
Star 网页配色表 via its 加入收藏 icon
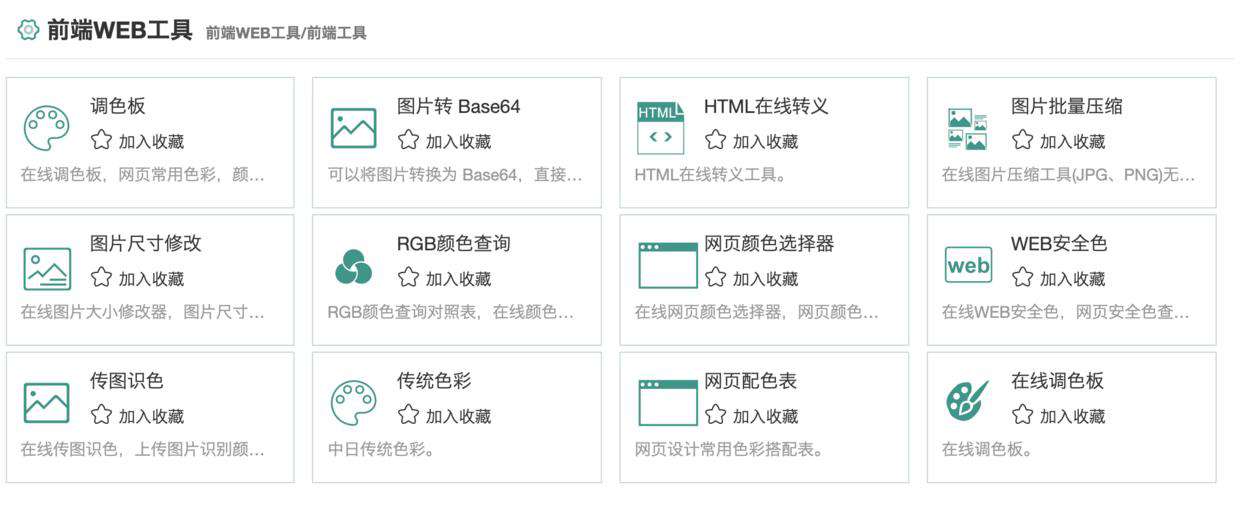click(715, 415)
